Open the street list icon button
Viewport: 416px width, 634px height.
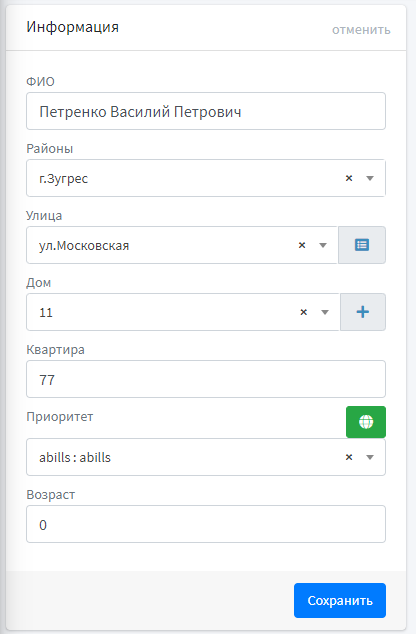pos(362,245)
